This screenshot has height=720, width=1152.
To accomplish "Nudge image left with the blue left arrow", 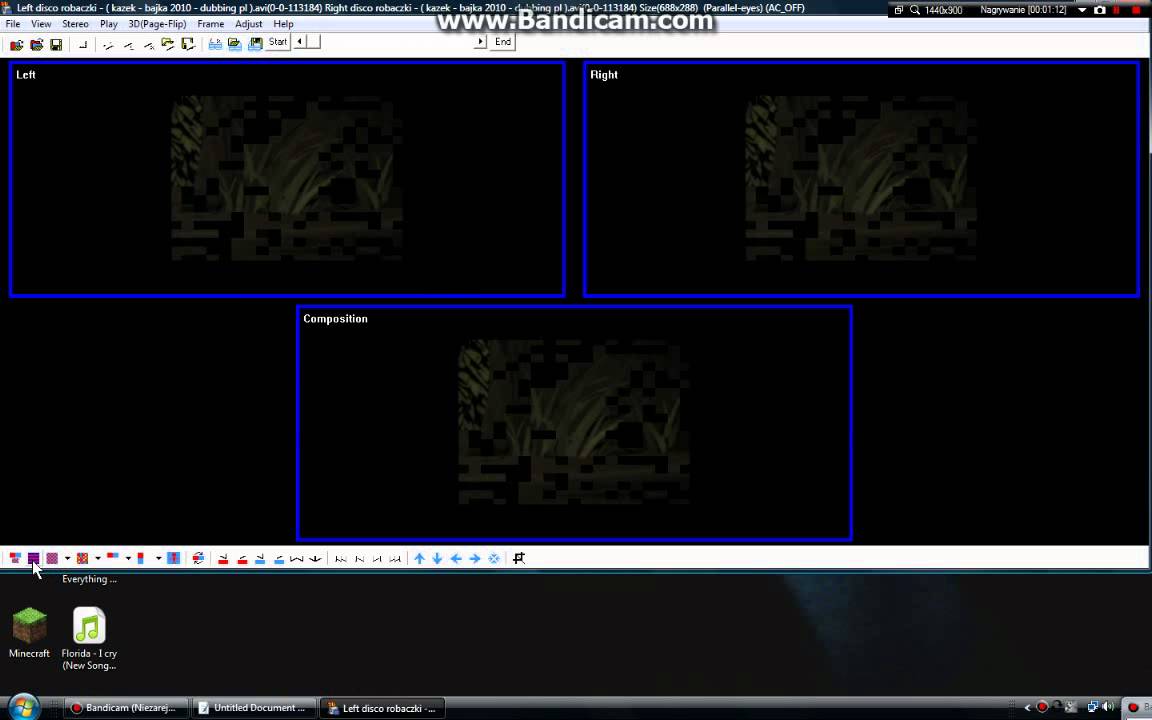I will point(456,558).
